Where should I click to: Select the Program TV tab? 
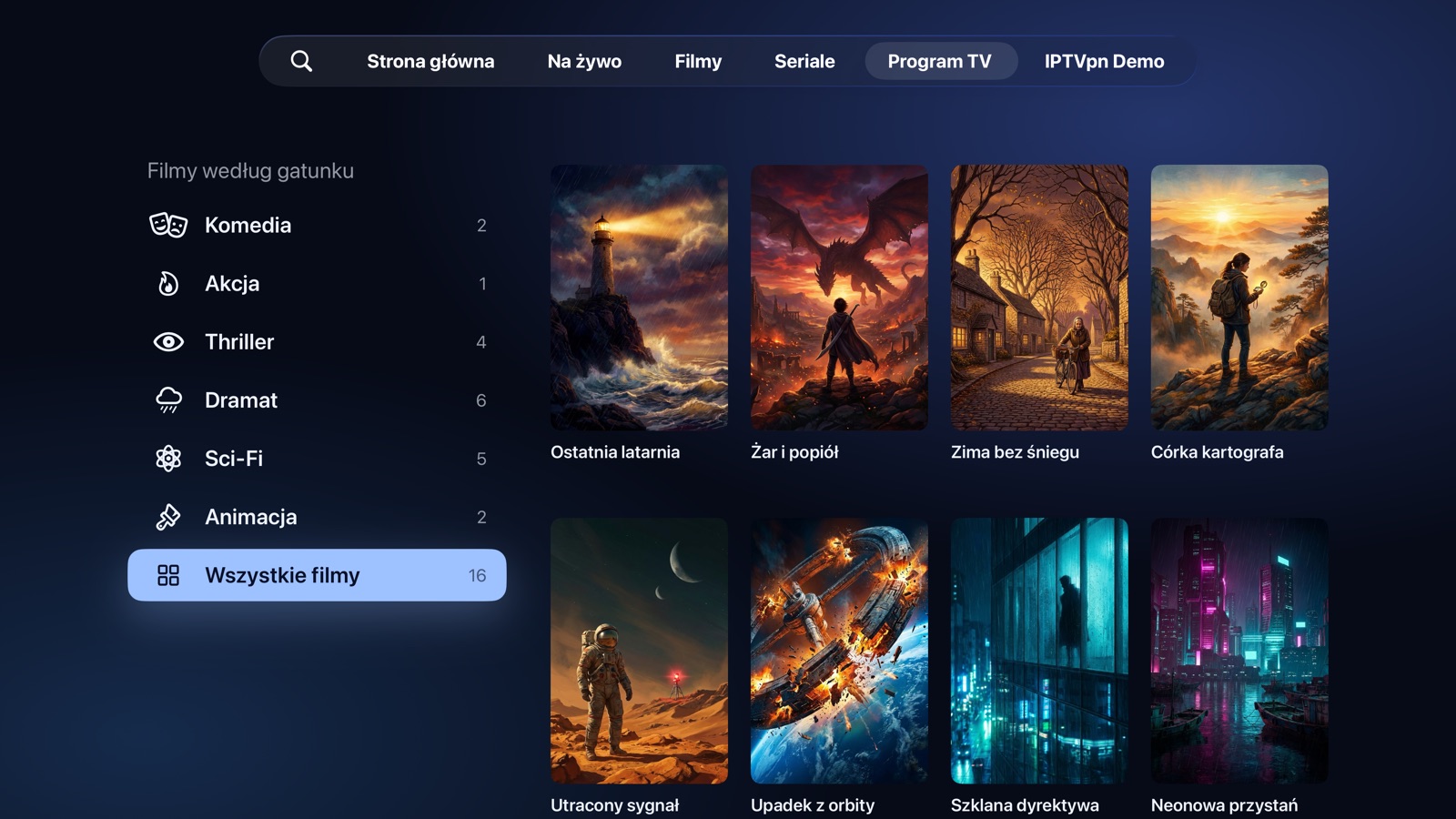coord(940,61)
